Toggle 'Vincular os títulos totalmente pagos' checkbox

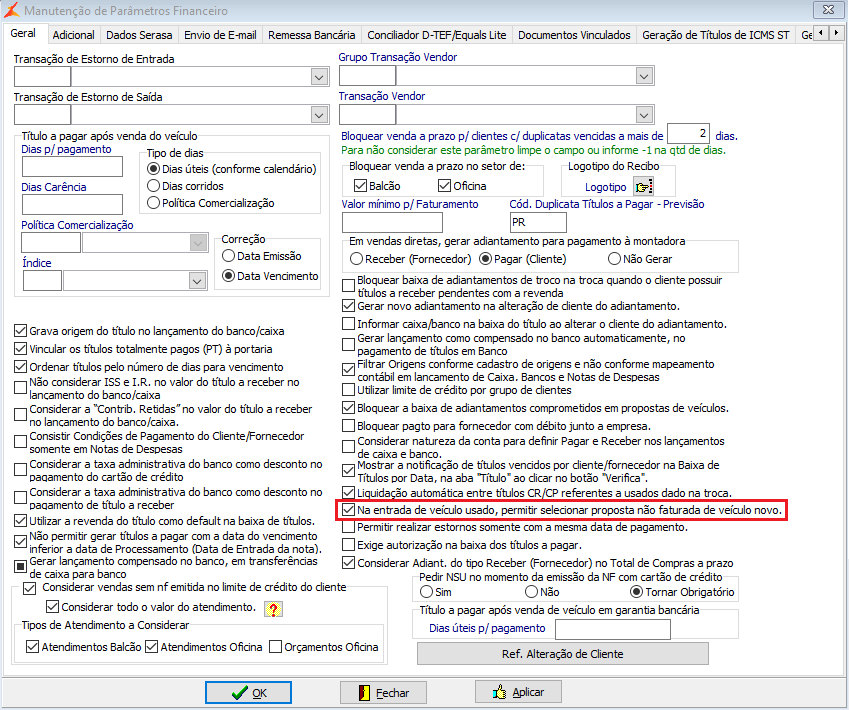click(20, 349)
